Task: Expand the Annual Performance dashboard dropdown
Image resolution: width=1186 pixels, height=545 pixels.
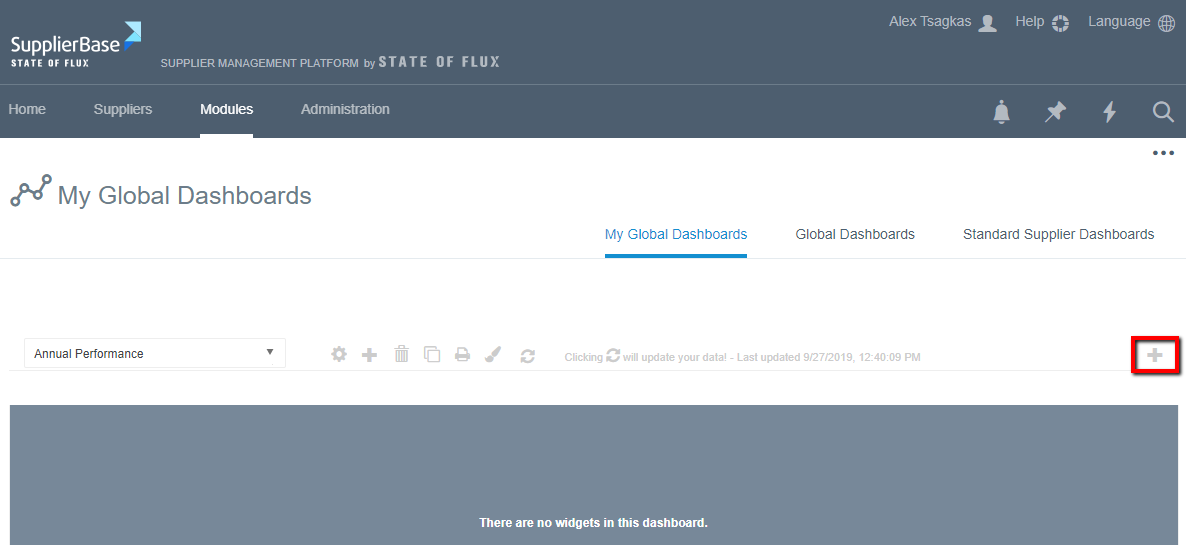Action: [x=155, y=353]
